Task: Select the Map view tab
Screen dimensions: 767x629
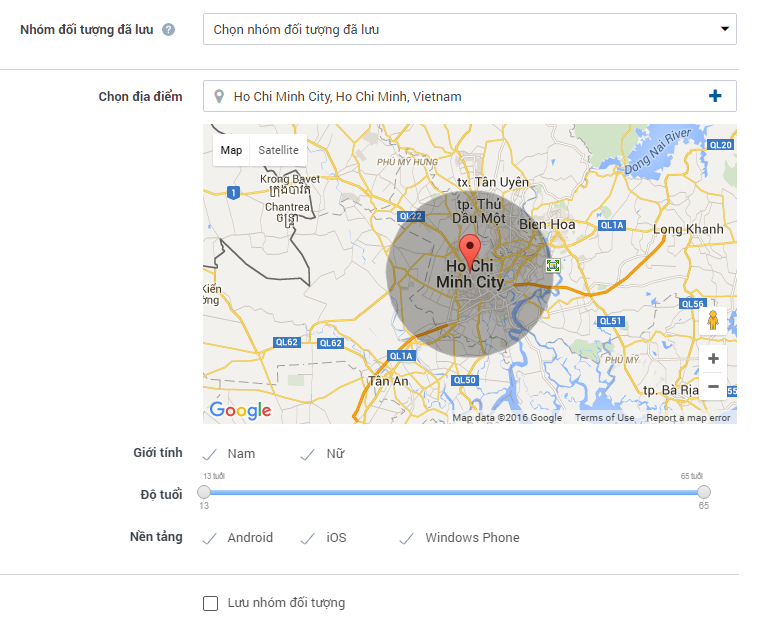Action: [231, 150]
